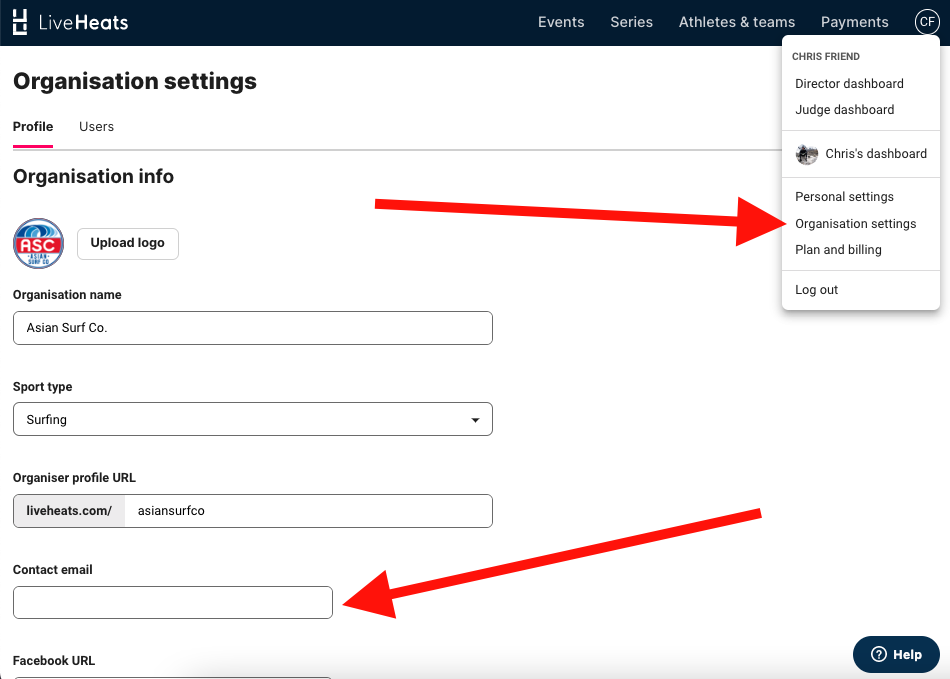
Task: Open the CF user avatar menu
Action: tap(927, 22)
